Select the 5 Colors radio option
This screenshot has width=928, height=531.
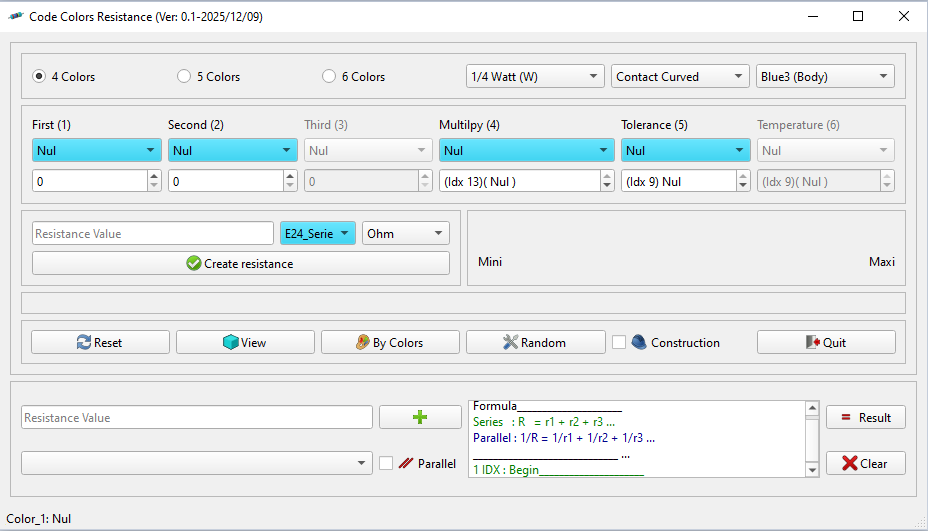pyautogui.click(x=184, y=76)
